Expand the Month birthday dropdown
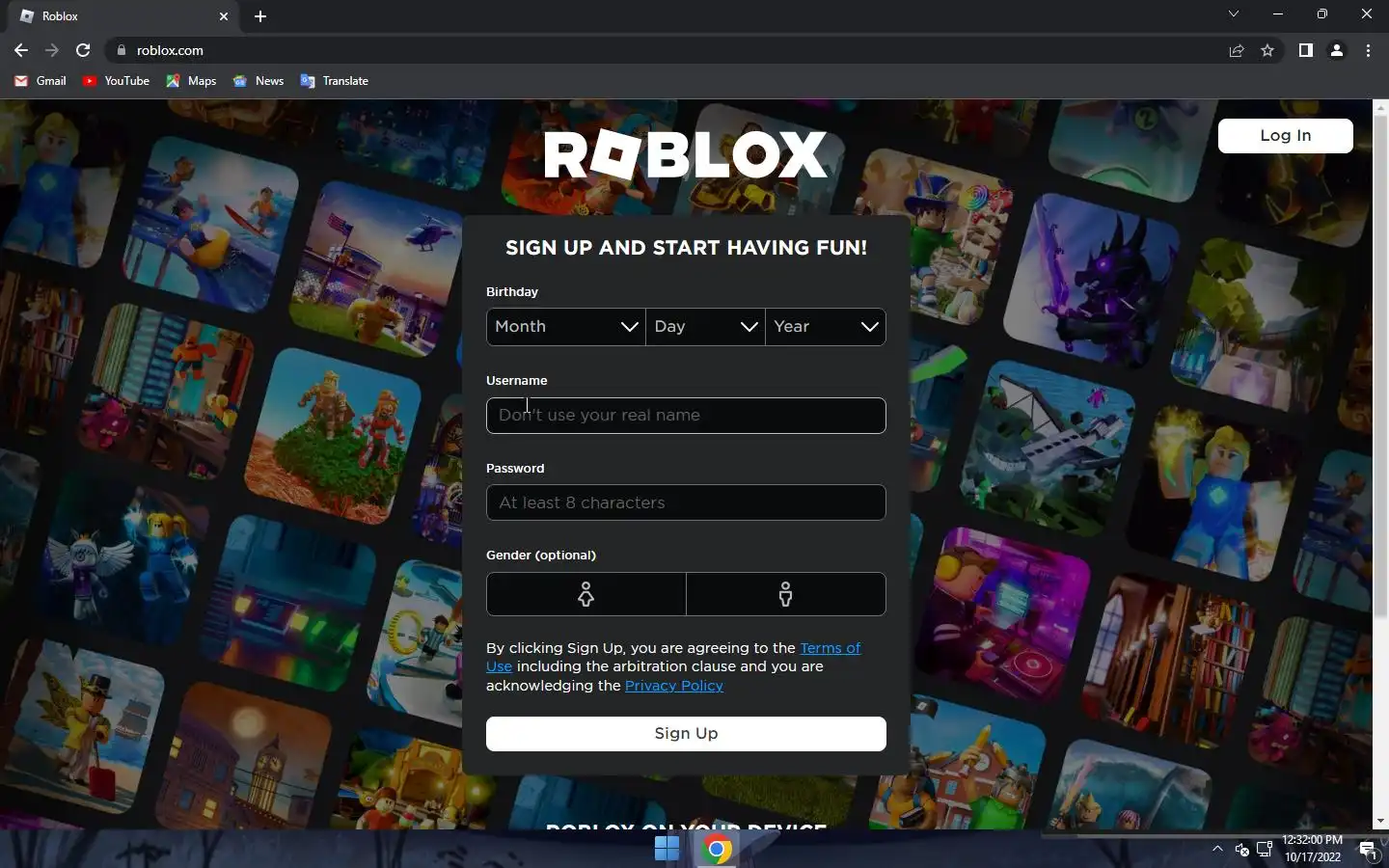Screen dimensions: 1389x868 [x=566, y=327]
